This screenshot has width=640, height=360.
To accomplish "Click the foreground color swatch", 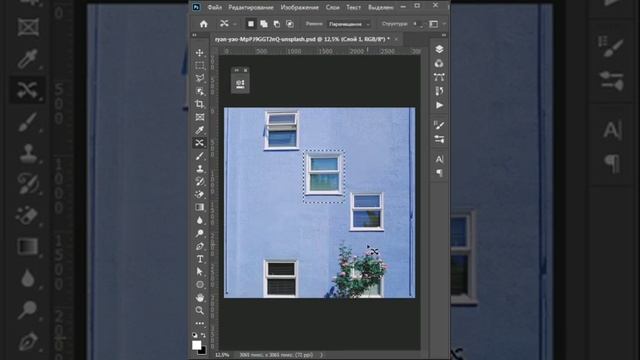I will [x=196, y=345].
